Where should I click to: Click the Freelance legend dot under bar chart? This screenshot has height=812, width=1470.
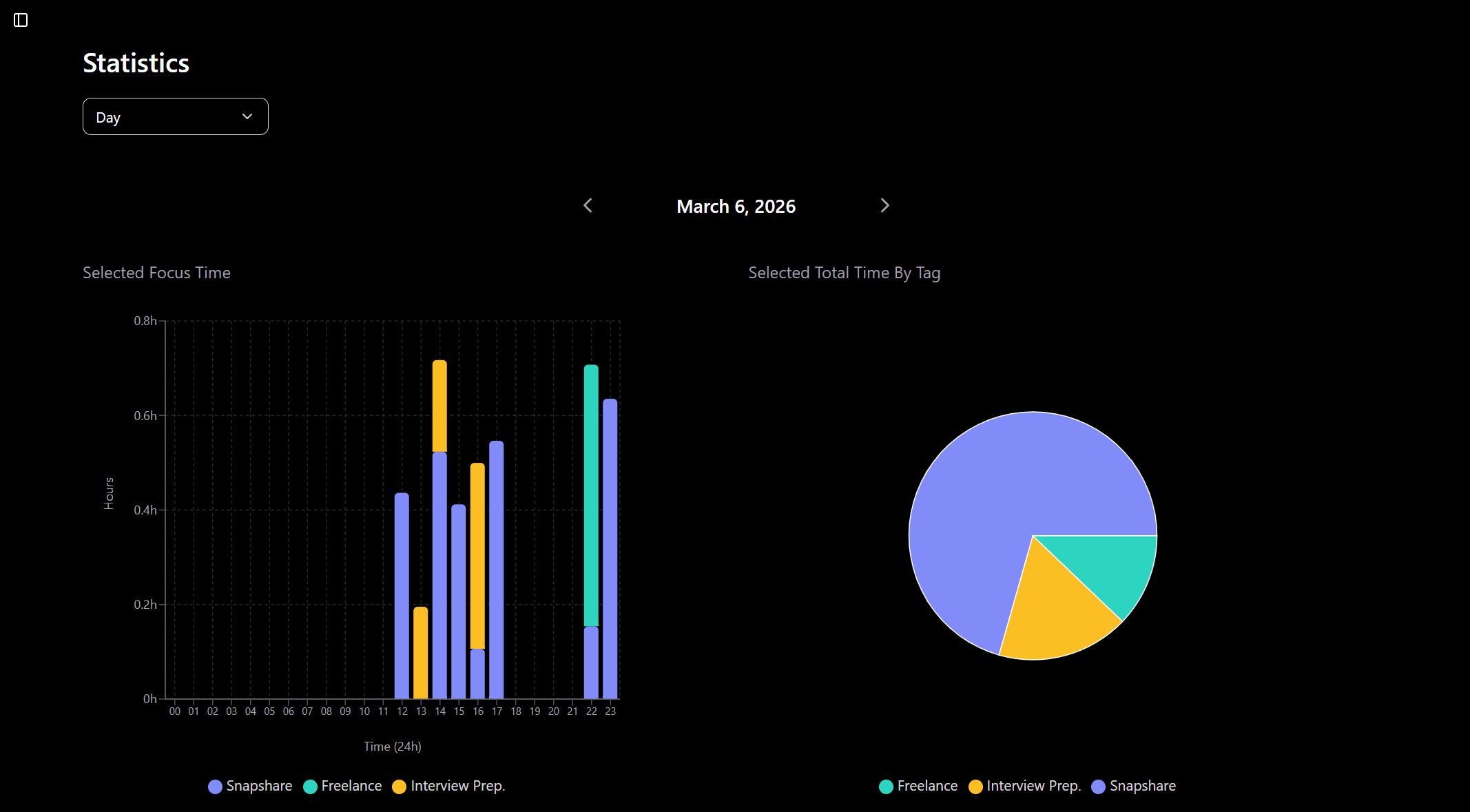[x=310, y=786]
